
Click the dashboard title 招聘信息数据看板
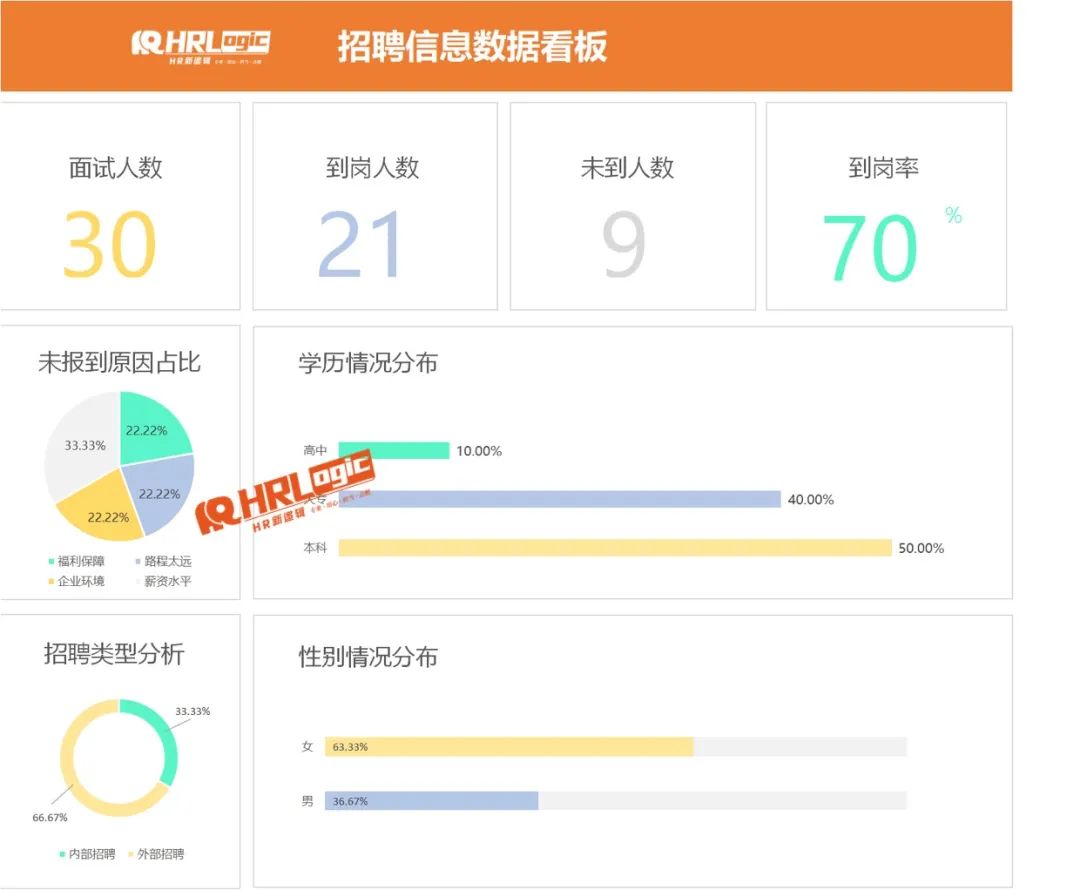click(x=472, y=47)
